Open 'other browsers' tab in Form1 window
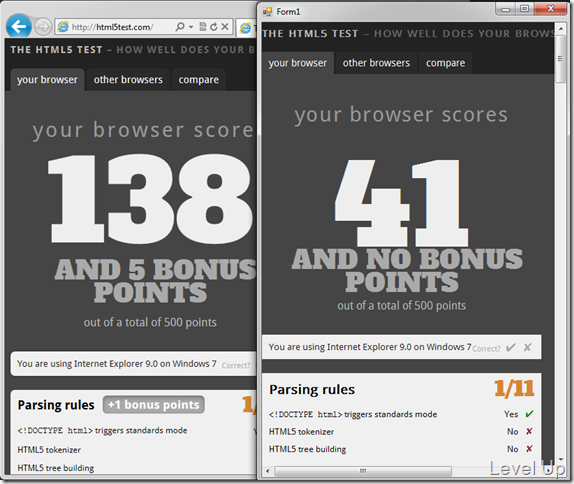 pos(376,63)
